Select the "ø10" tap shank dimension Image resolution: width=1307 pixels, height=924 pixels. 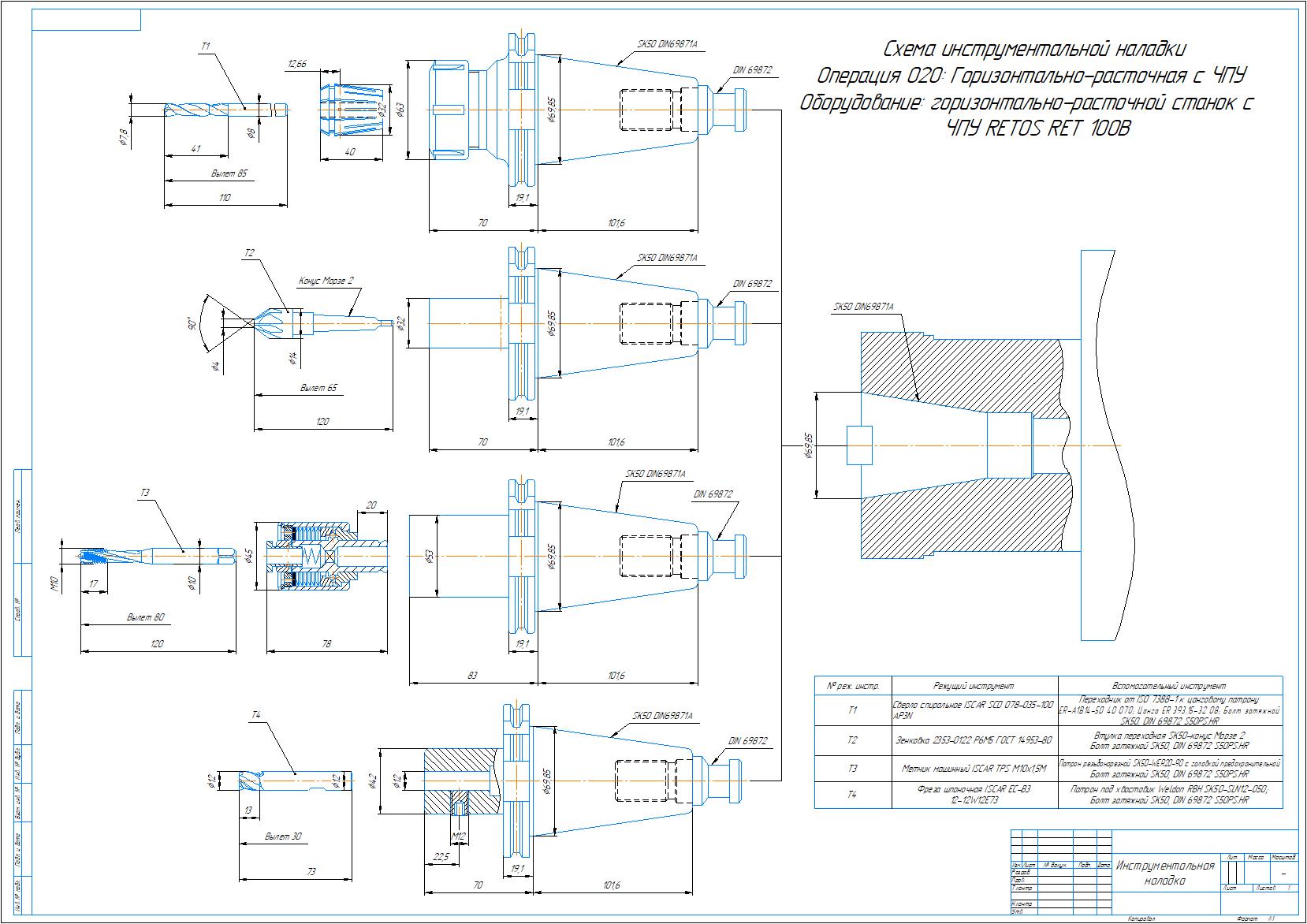pyautogui.click(x=192, y=583)
